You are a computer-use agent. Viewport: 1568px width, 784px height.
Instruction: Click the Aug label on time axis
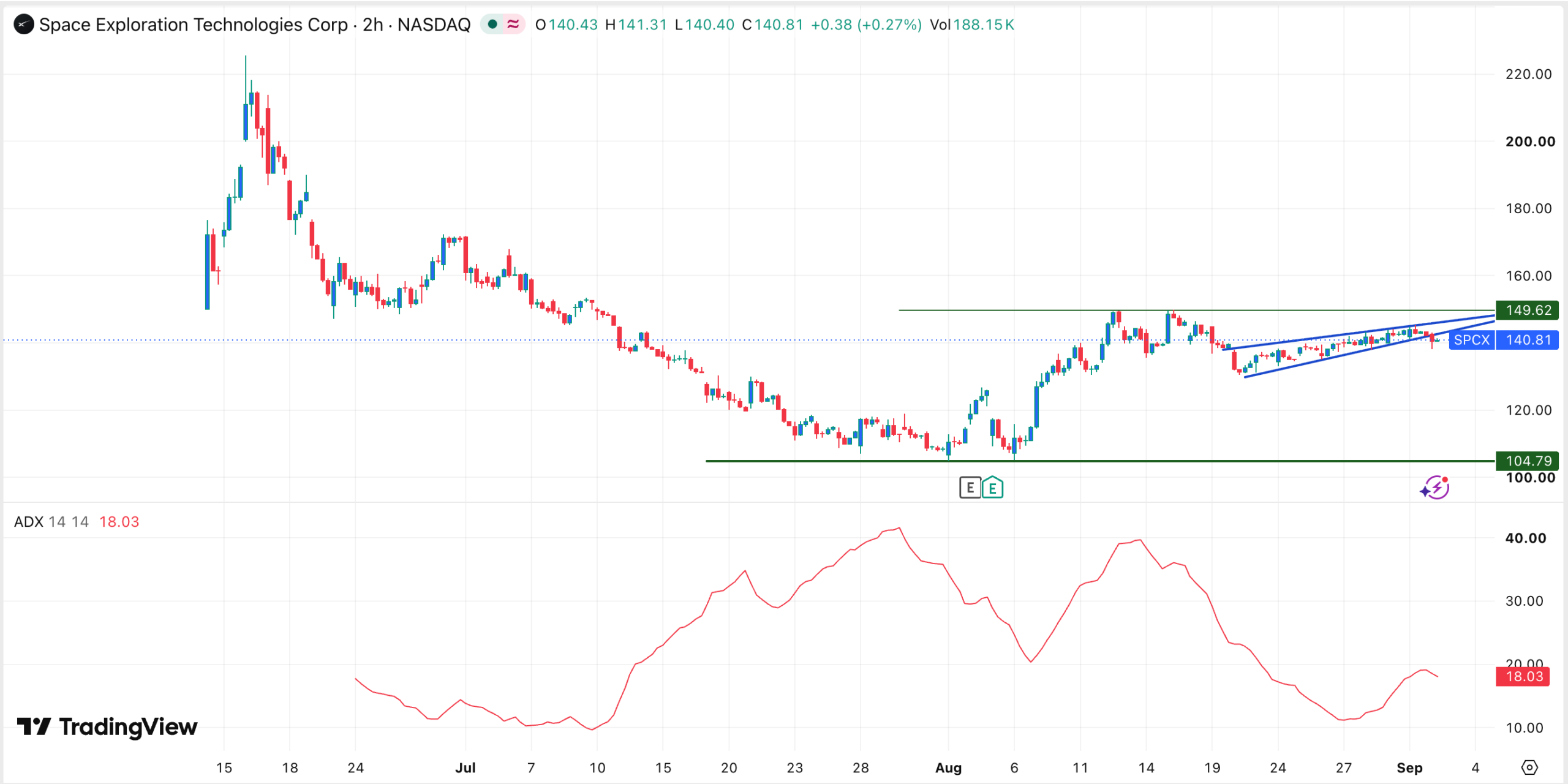[x=949, y=767]
